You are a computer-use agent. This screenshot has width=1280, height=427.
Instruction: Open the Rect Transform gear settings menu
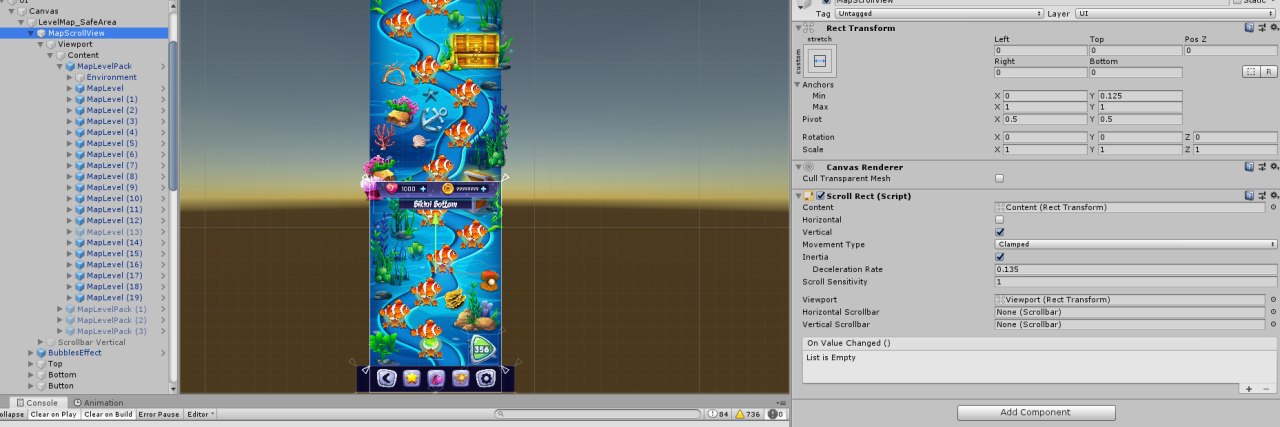click(1273, 28)
